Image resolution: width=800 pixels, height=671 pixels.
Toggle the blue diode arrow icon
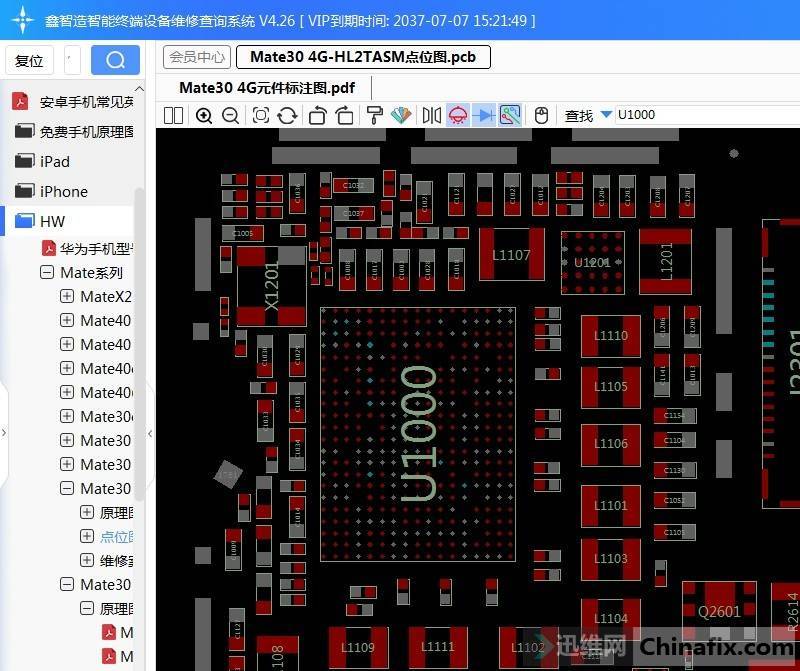tap(484, 116)
